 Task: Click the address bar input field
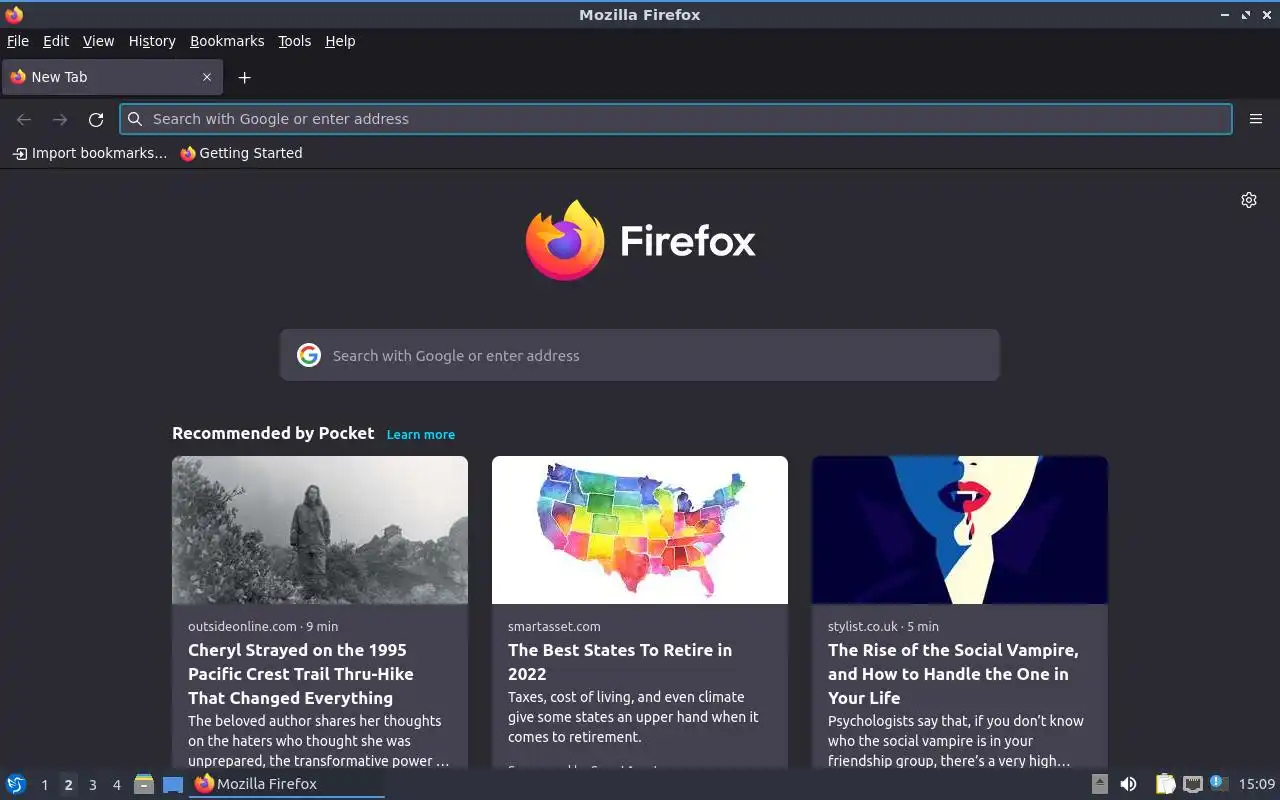coord(676,119)
